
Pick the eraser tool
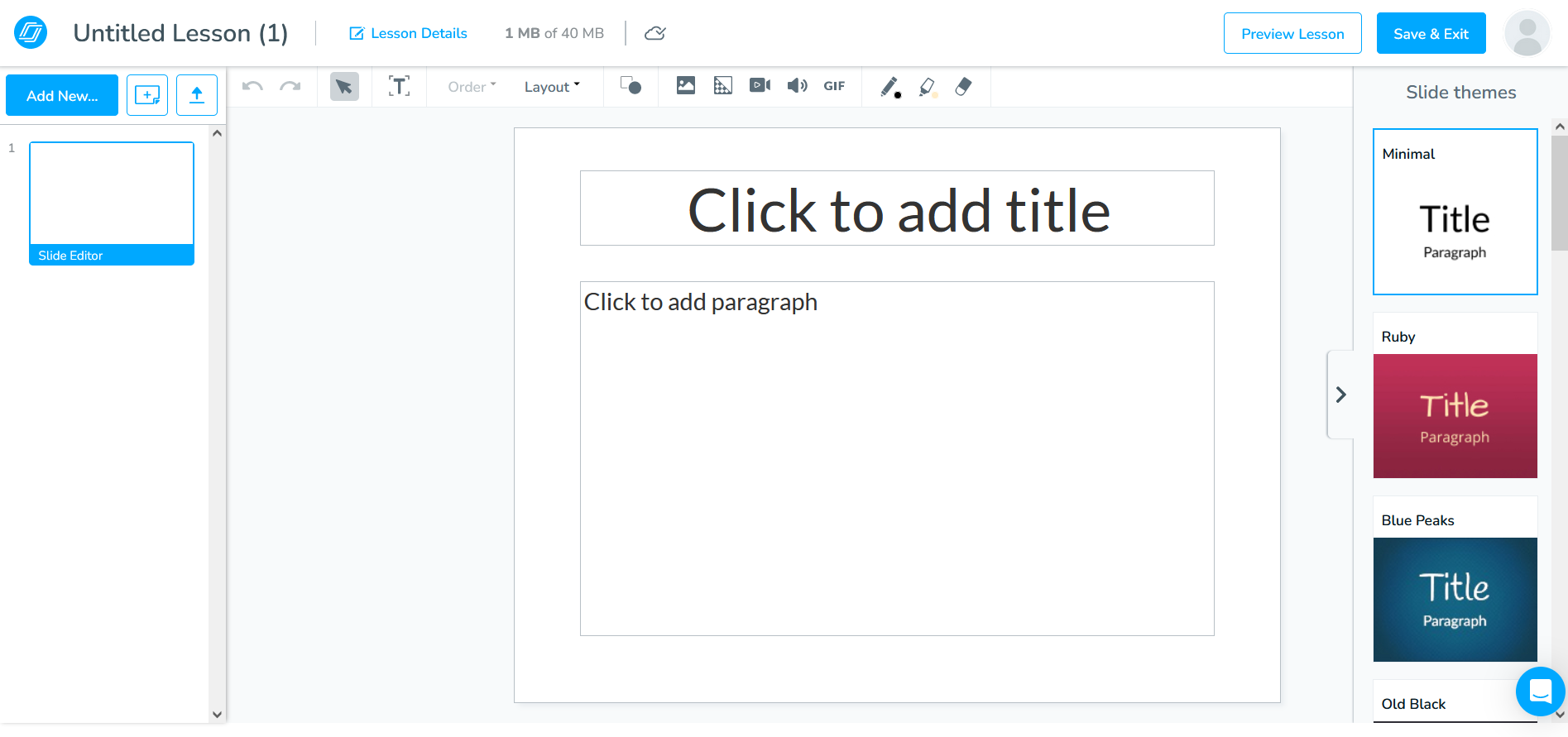[963, 87]
